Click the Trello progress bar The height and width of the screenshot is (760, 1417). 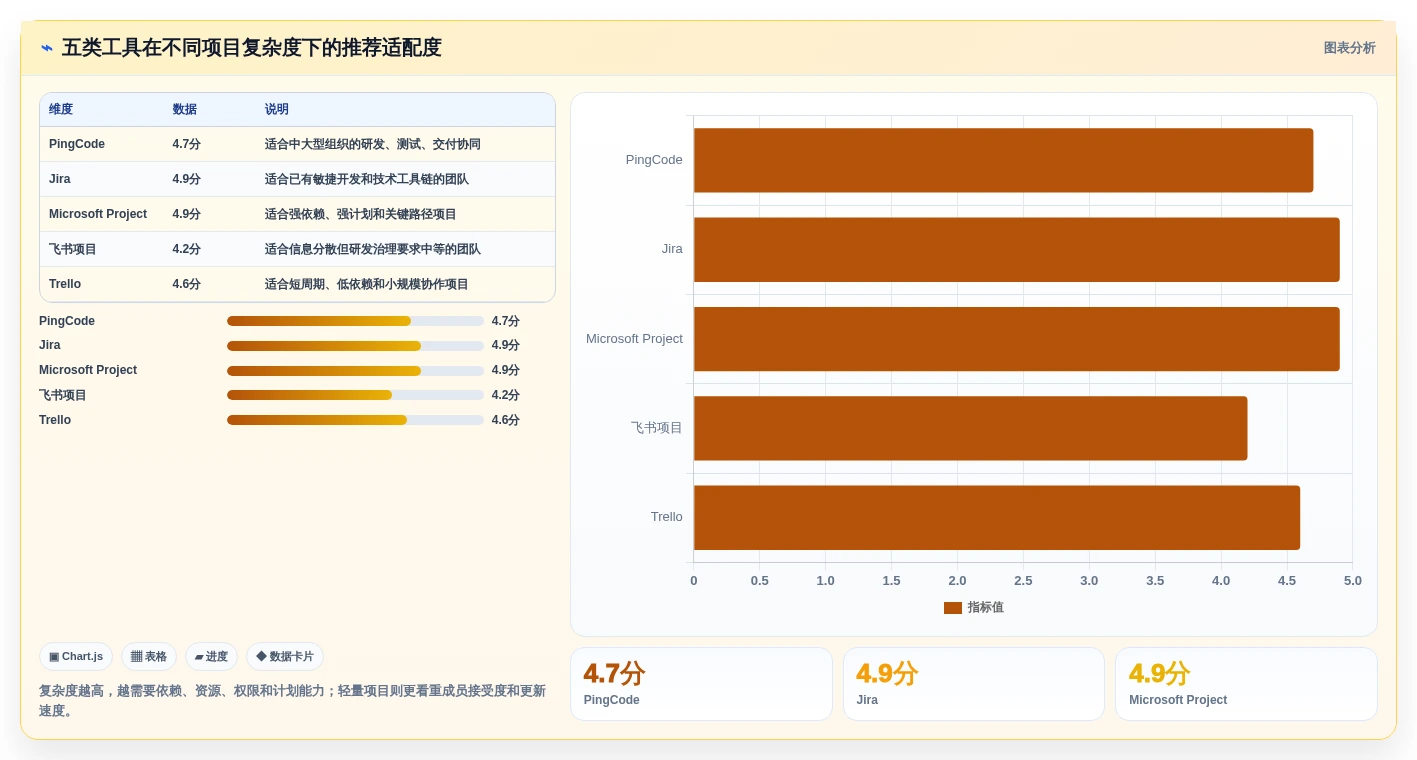pyautogui.click(x=355, y=420)
